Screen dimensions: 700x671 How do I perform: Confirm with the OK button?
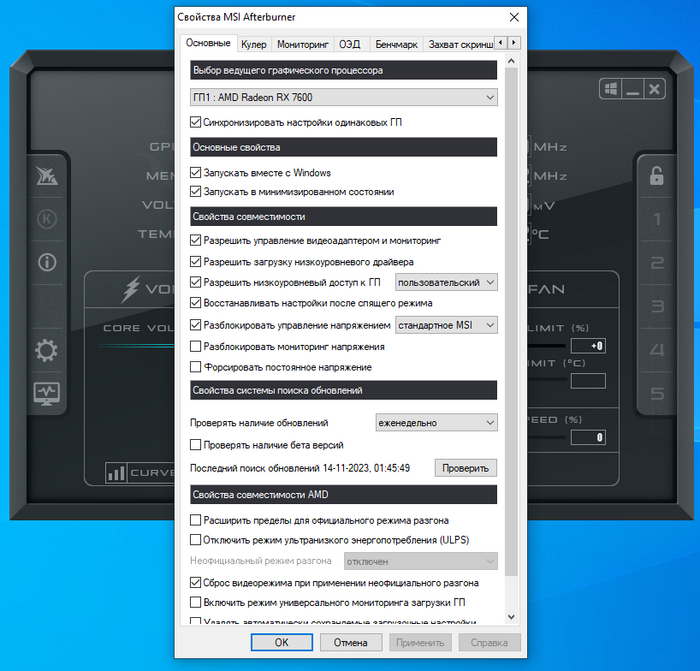[282, 642]
